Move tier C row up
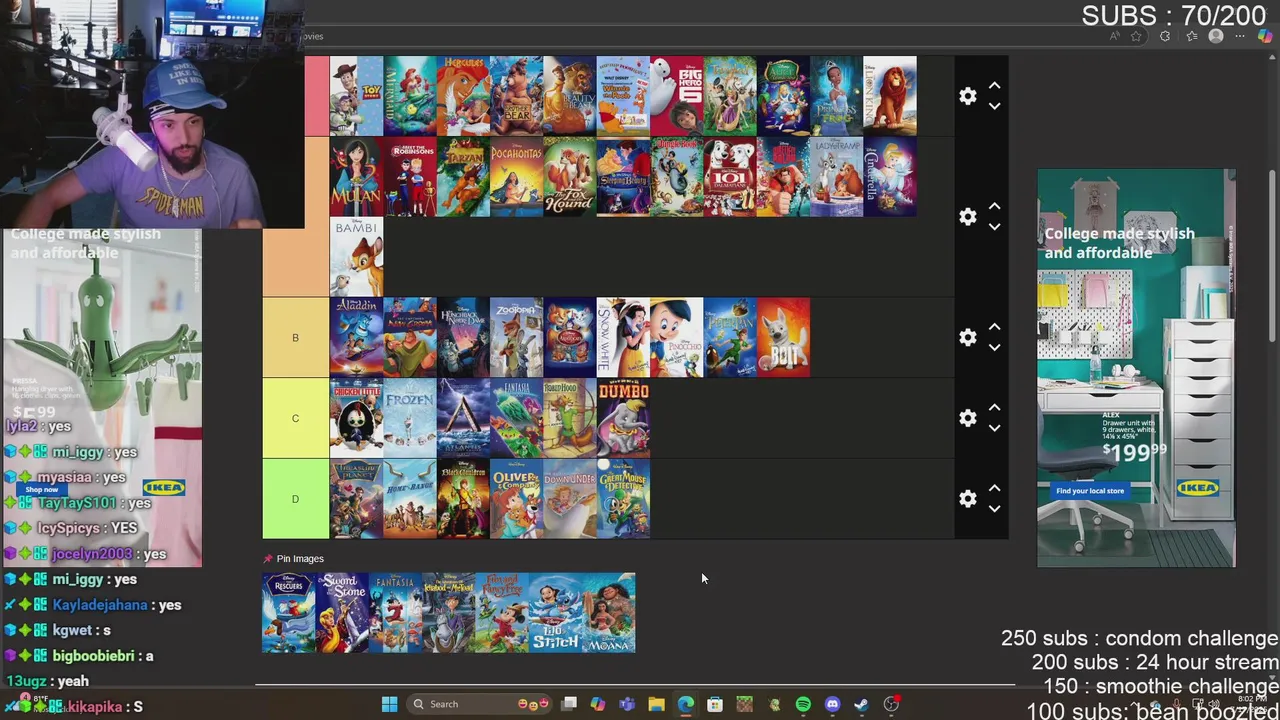Screen dimensions: 1280x720 click(x=994, y=408)
